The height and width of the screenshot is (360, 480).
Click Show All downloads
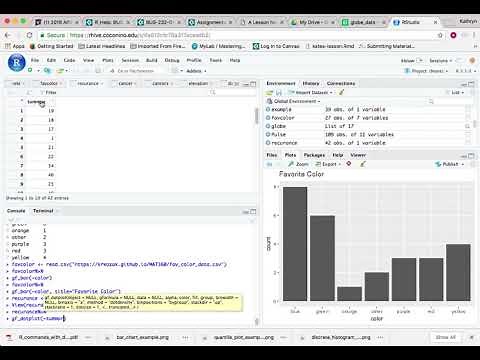(445, 337)
